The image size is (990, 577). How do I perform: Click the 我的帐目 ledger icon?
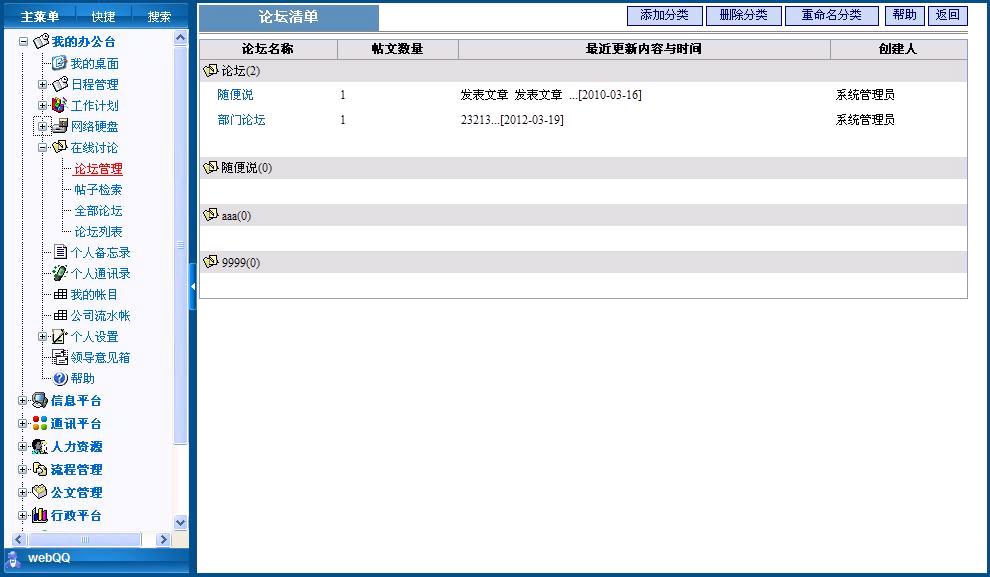(x=60, y=294)
